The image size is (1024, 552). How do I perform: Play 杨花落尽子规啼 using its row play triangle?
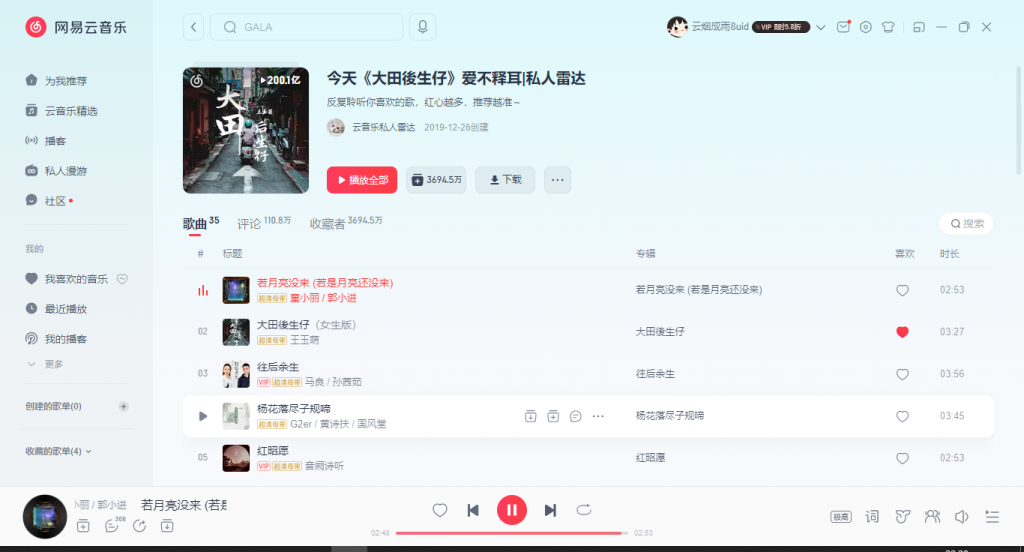[x=203, y=416]
